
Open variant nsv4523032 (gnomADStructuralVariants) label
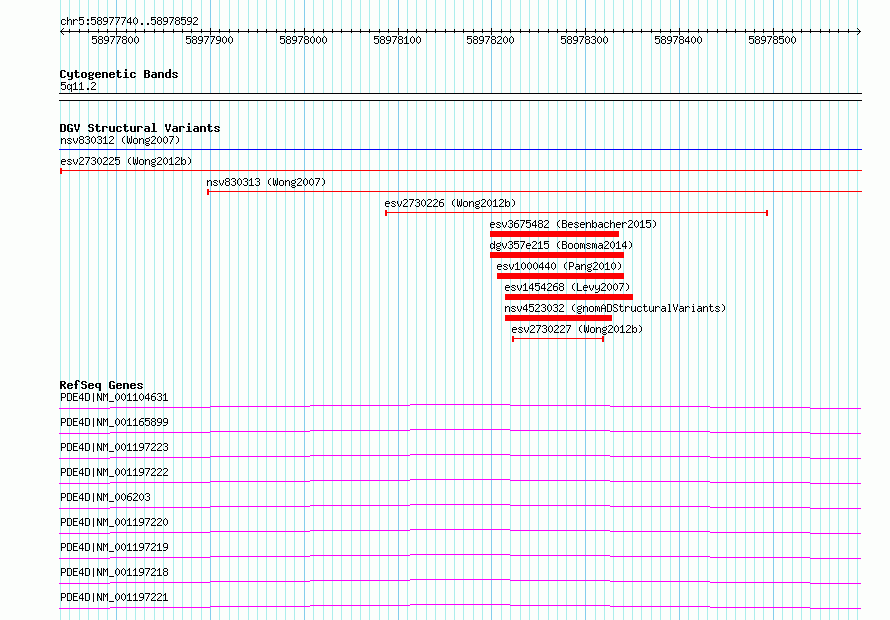615,308
